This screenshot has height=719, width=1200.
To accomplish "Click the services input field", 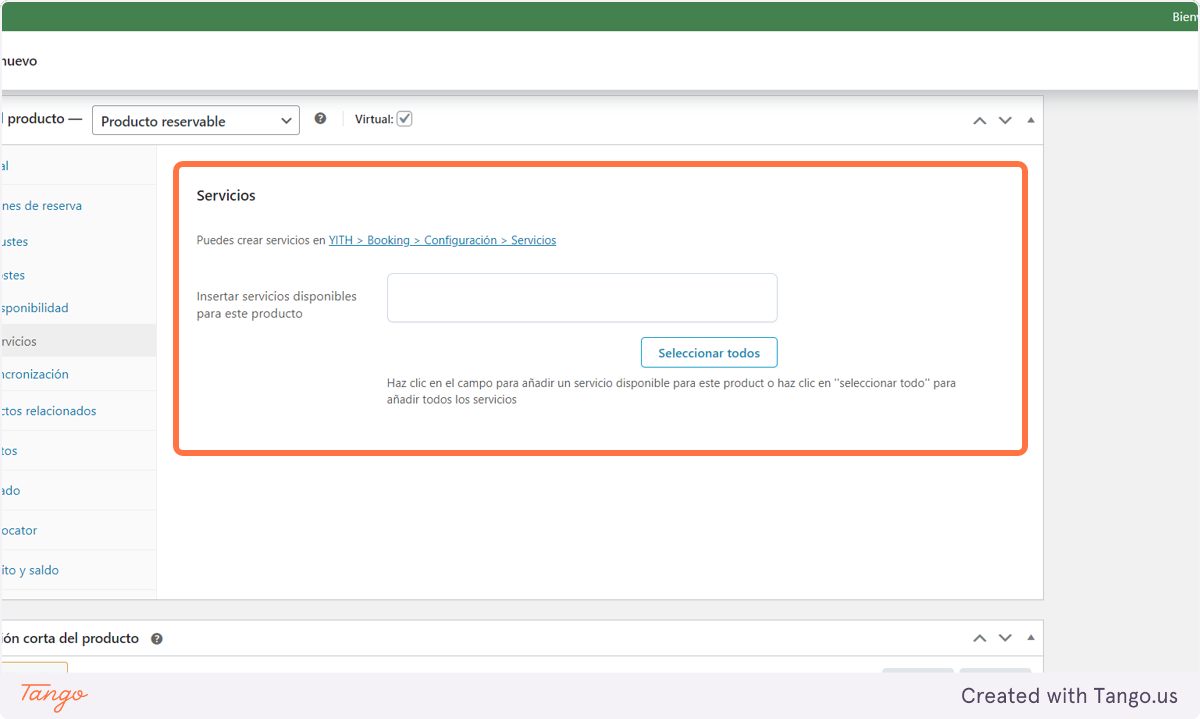I will click(x=582, y=298).
